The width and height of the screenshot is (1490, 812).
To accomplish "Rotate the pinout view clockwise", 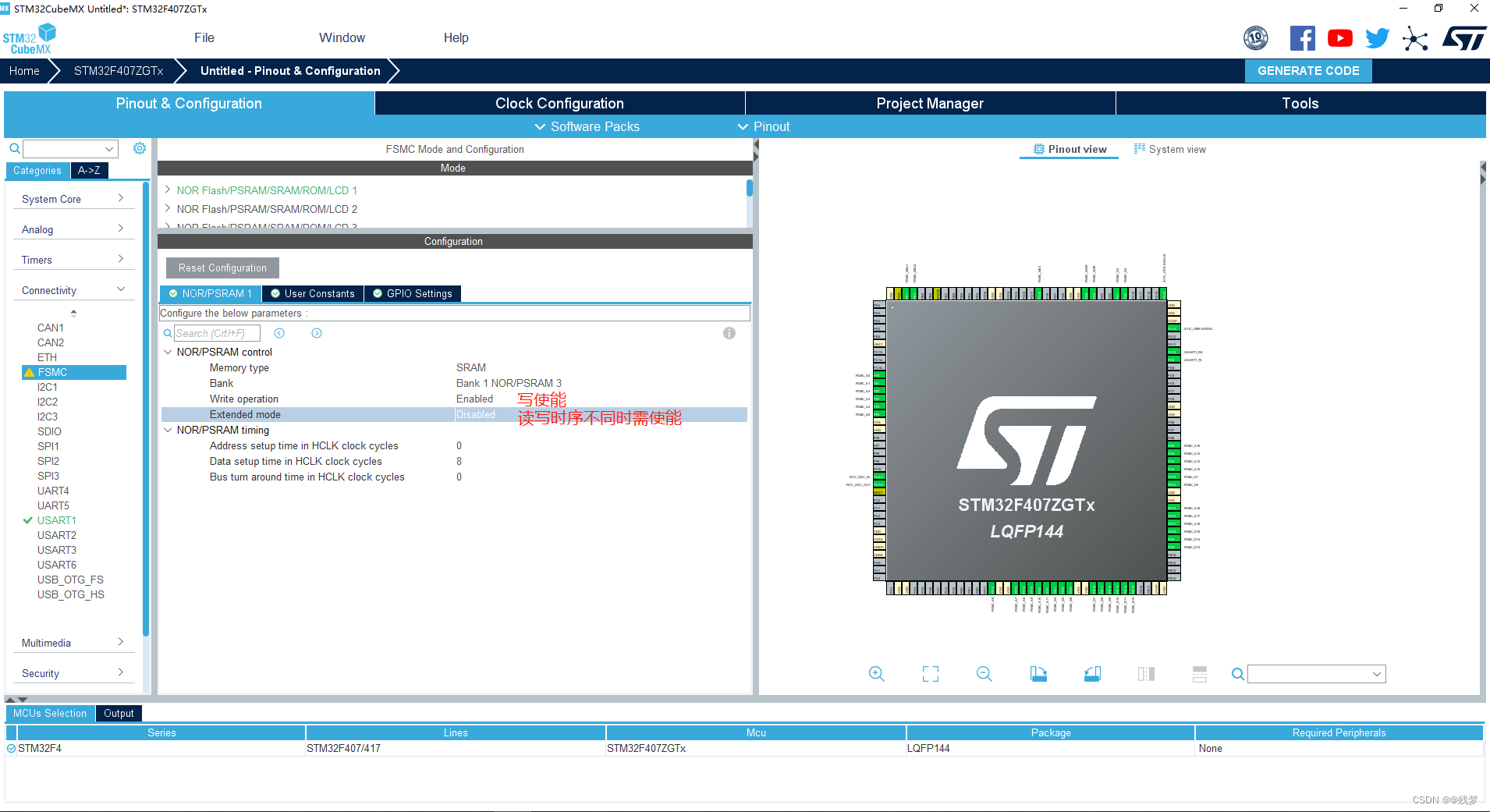I will click(1038, 673).
